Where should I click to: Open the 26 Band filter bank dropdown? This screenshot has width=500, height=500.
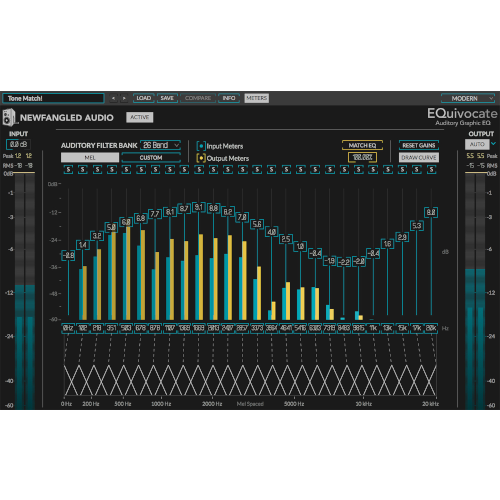pos(161,145)
